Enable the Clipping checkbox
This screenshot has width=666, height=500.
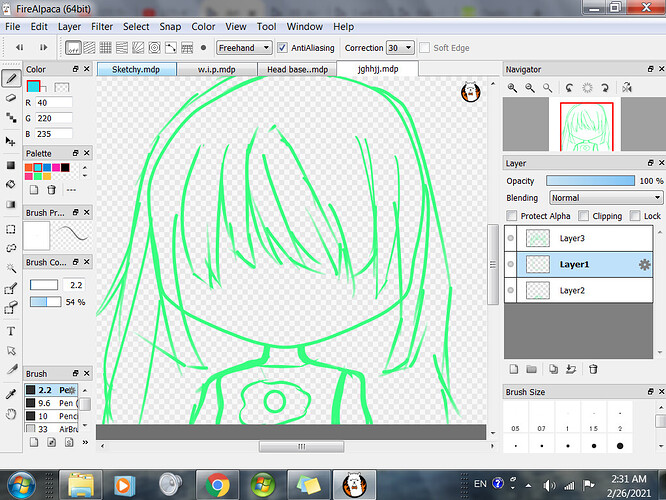[x=584, y=216]
